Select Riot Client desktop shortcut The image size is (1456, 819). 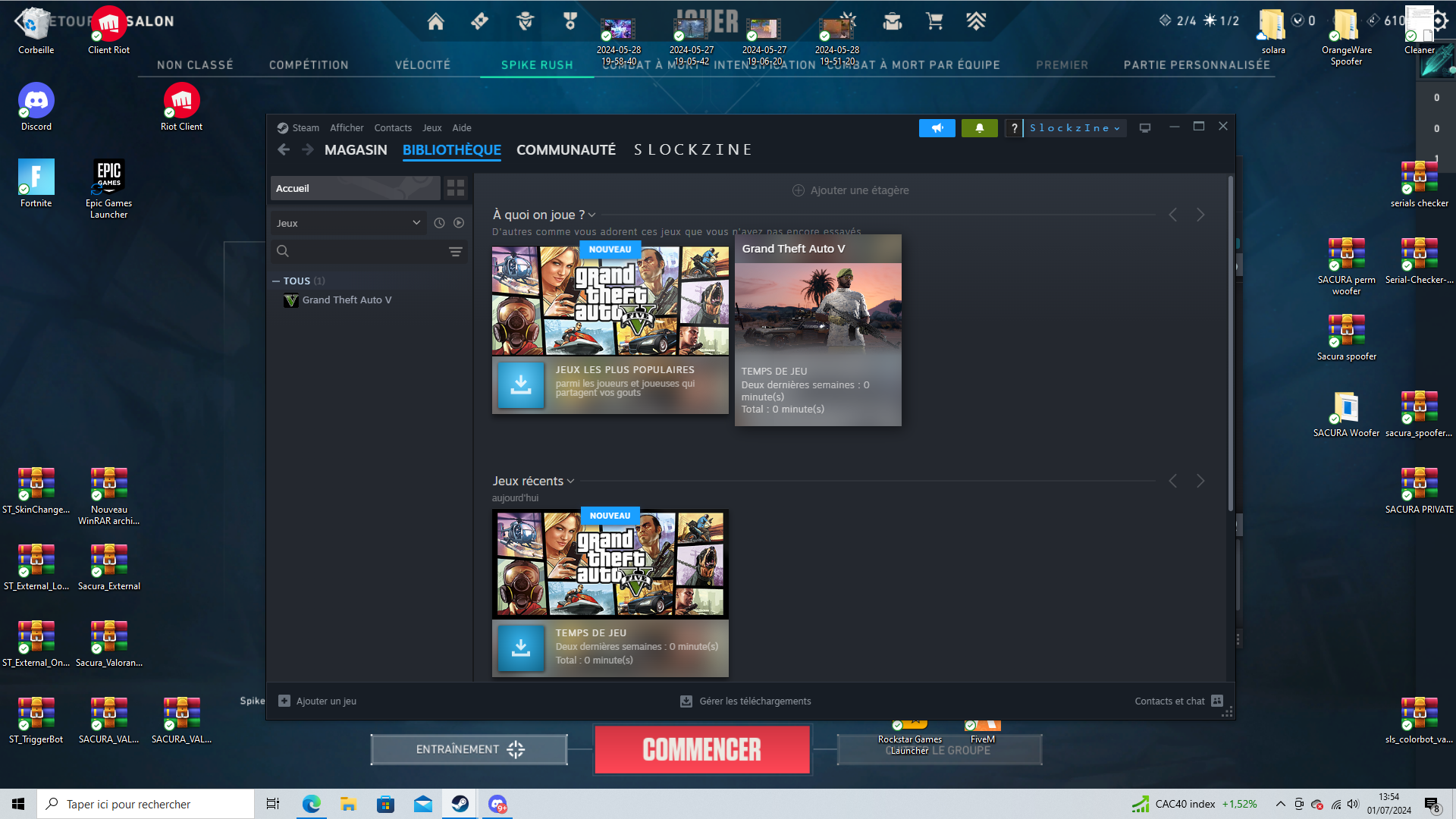(181, 107)
